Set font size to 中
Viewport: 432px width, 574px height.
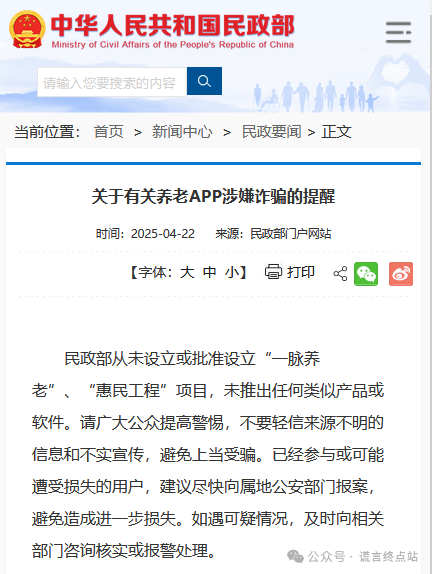point(210,272)
